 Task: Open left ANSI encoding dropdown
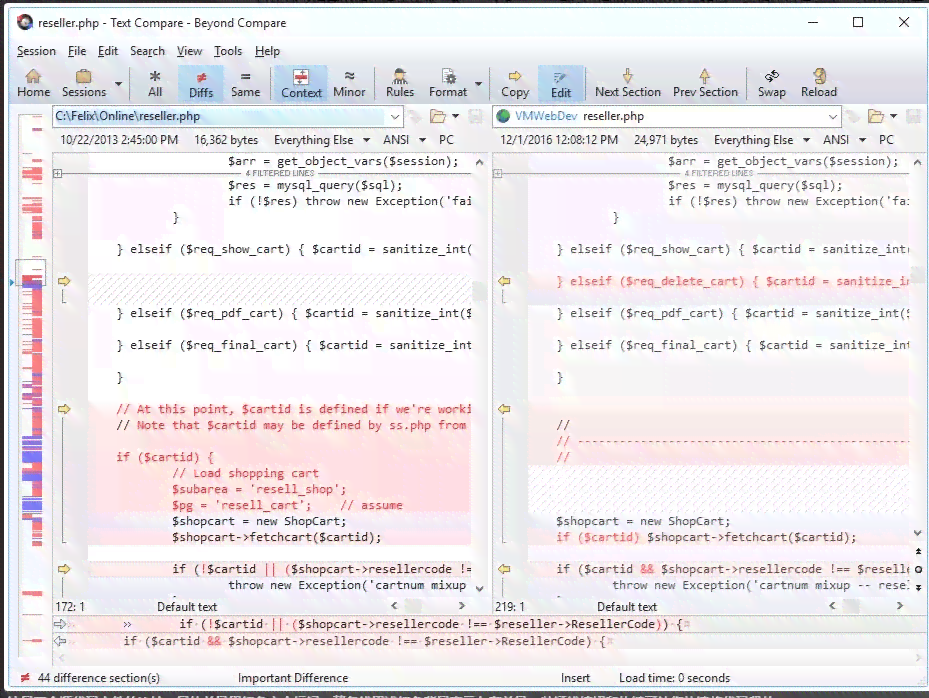[x=404, y=140]
